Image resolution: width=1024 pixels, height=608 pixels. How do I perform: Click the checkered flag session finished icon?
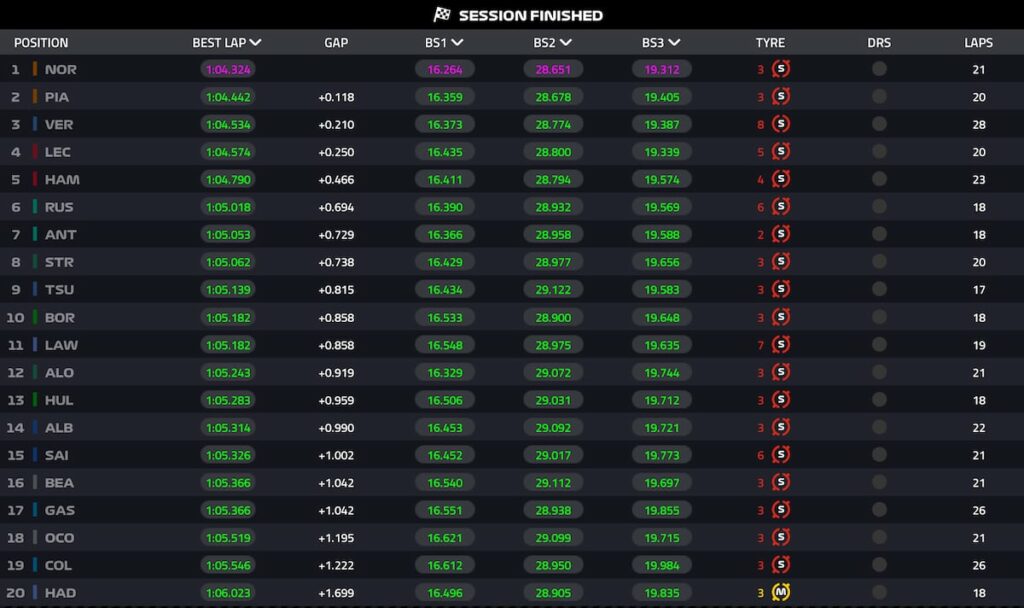pyautogui.click(x=442, y=14)
